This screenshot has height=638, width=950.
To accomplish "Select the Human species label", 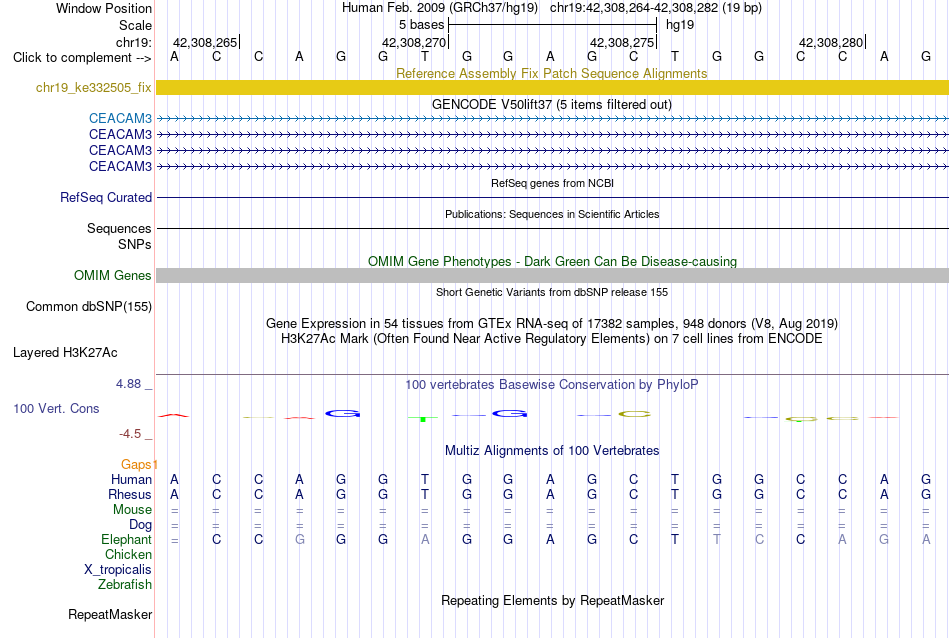I will [x=131, y=480].
